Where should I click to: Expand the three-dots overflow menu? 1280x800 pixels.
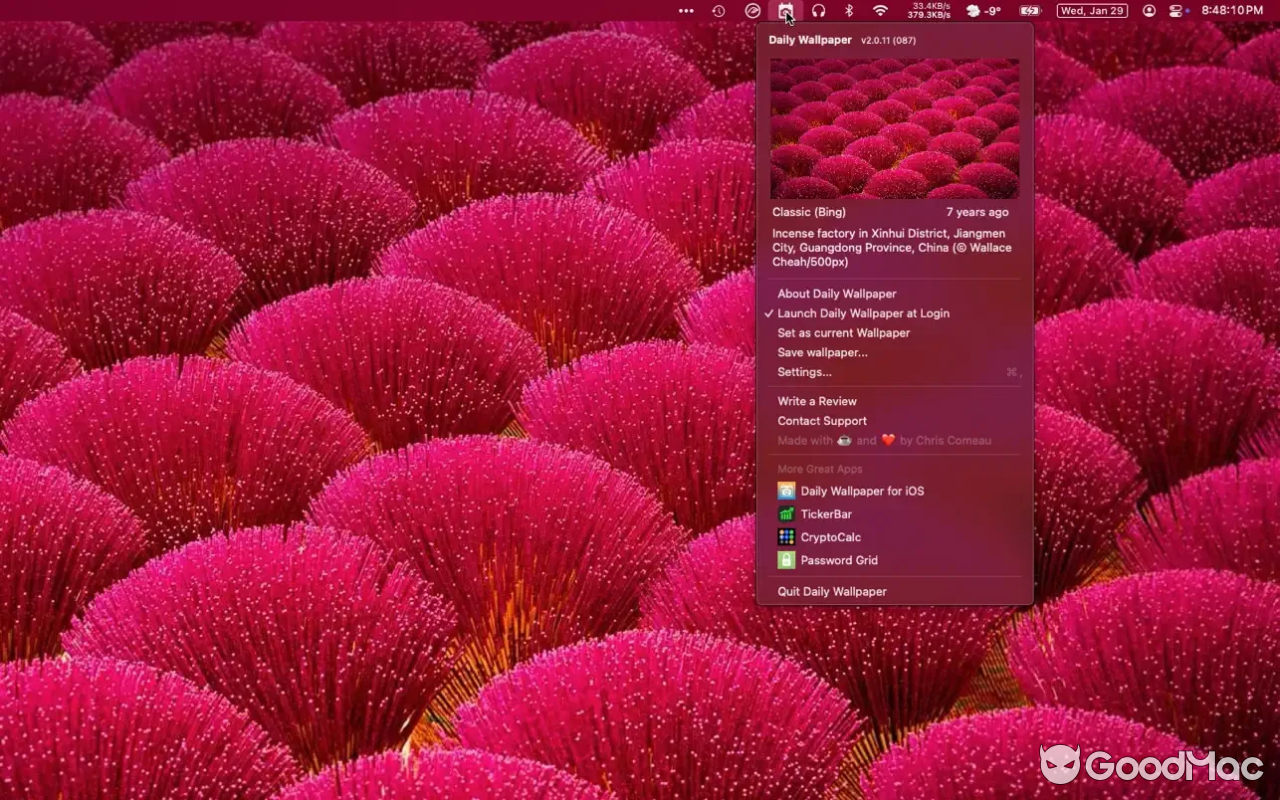(x=686, y=11)
